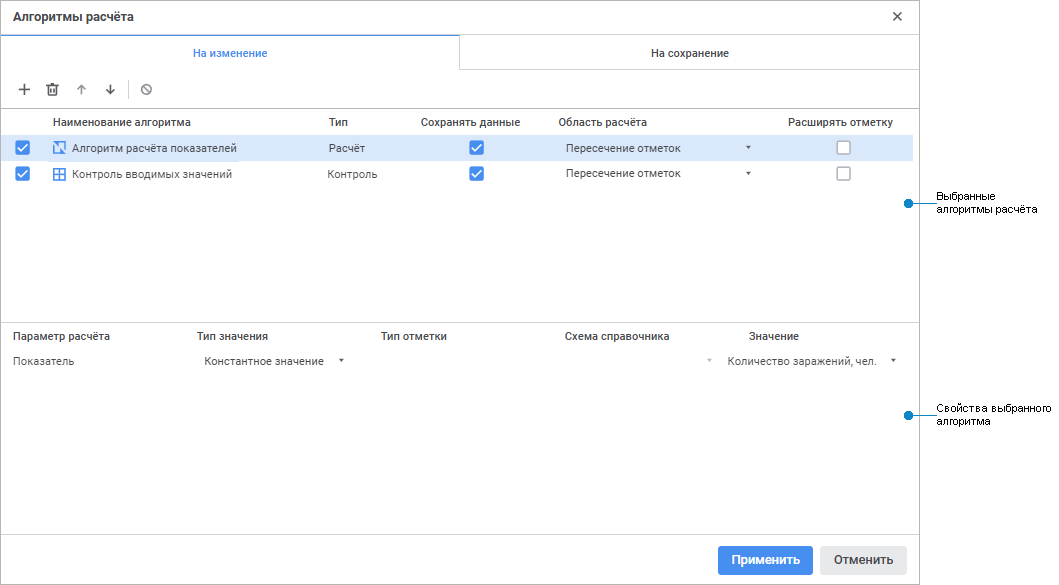This screenshot has height=585, width=1059.
Task: Close the Алгоритмы расчёта dialog
Action: point(897,17)
